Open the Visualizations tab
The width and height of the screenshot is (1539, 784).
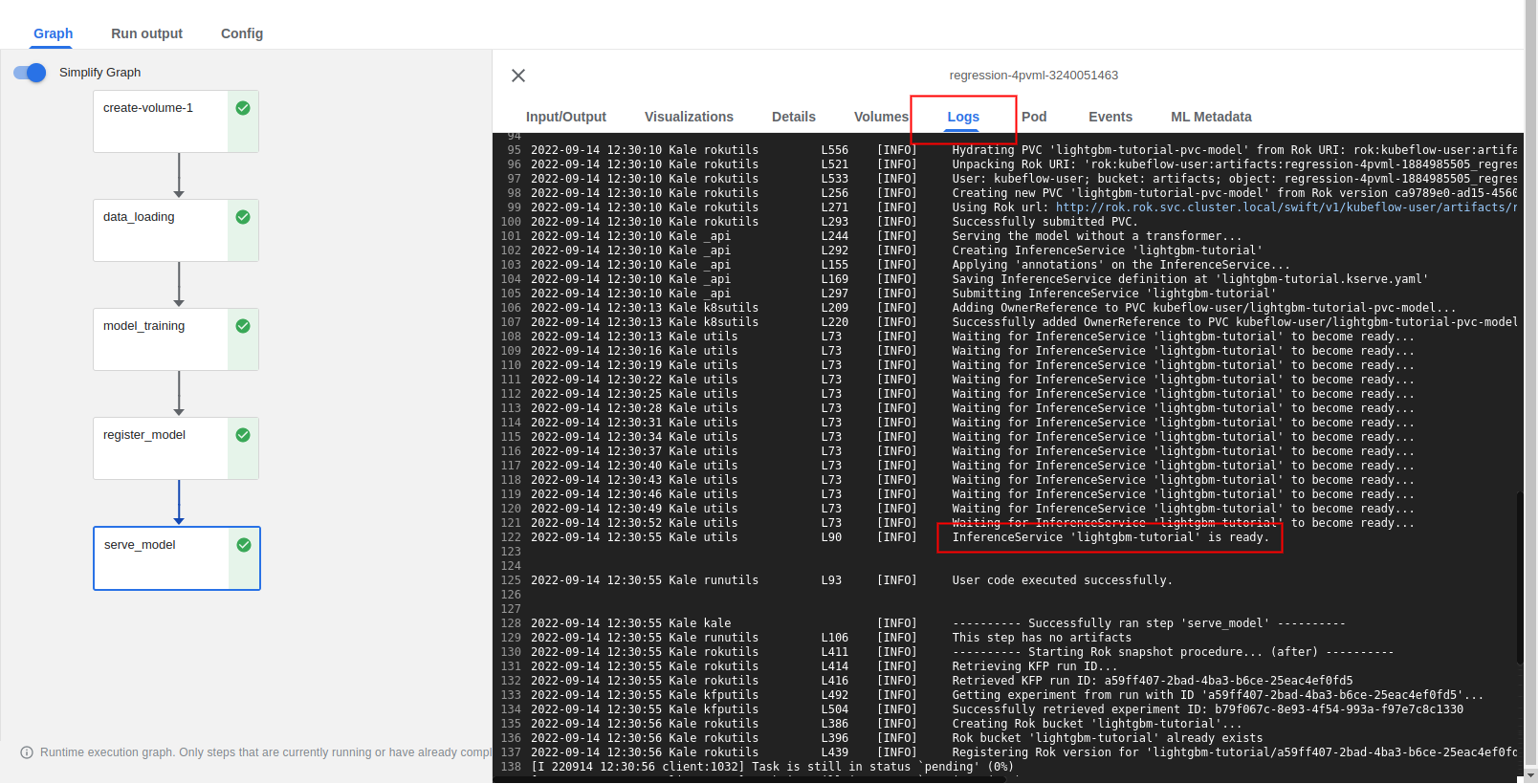tap(689, 117)
